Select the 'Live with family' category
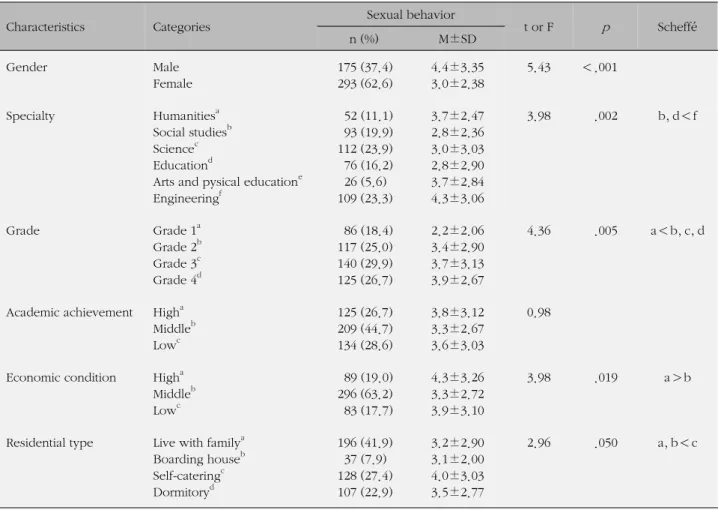Viewport: 718px width, 510px height. [x=199, y=443]
